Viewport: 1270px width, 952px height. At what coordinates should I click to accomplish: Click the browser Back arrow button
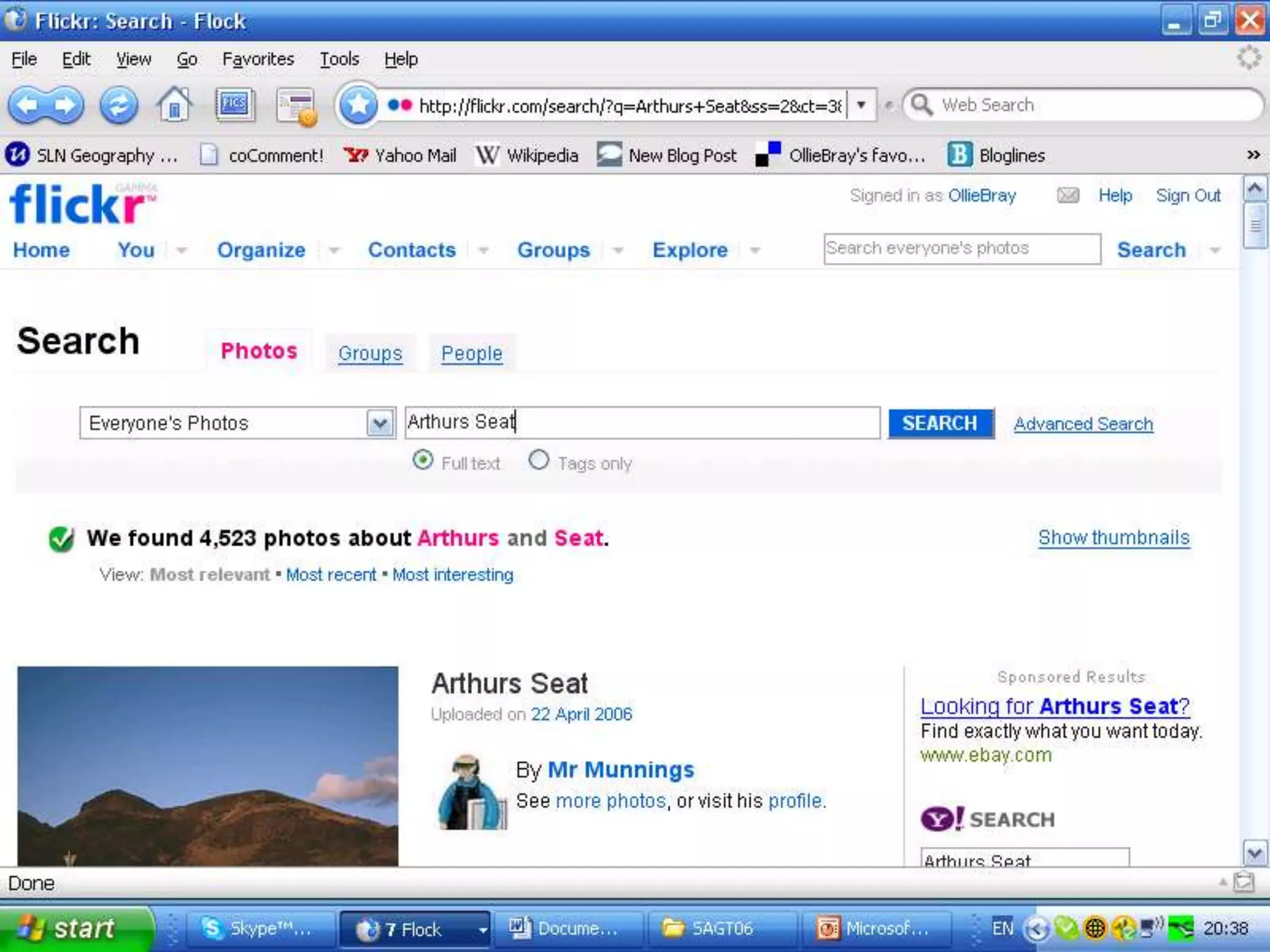click(x=27, y=105)
